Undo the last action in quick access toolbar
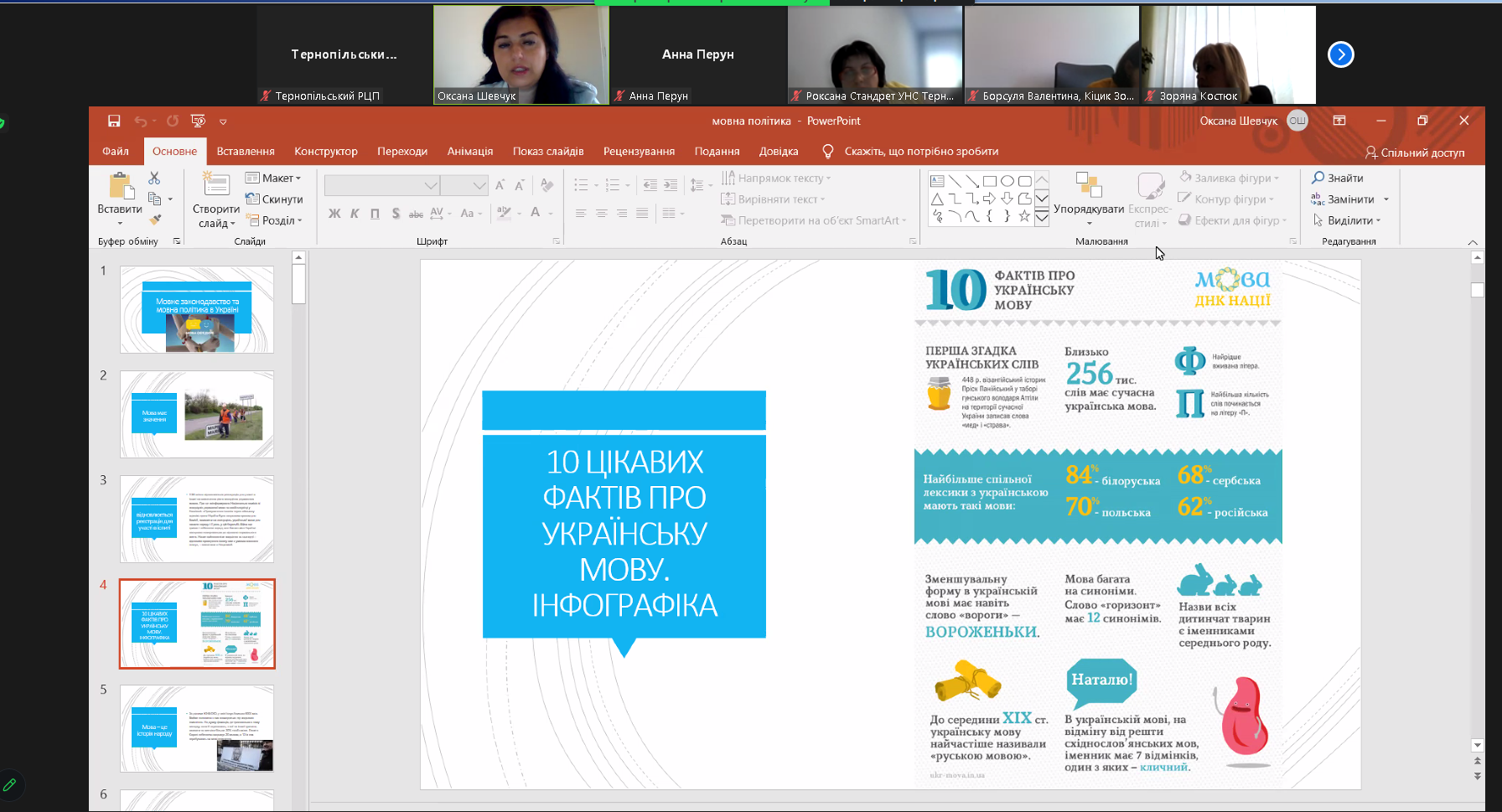 (141, 121)
